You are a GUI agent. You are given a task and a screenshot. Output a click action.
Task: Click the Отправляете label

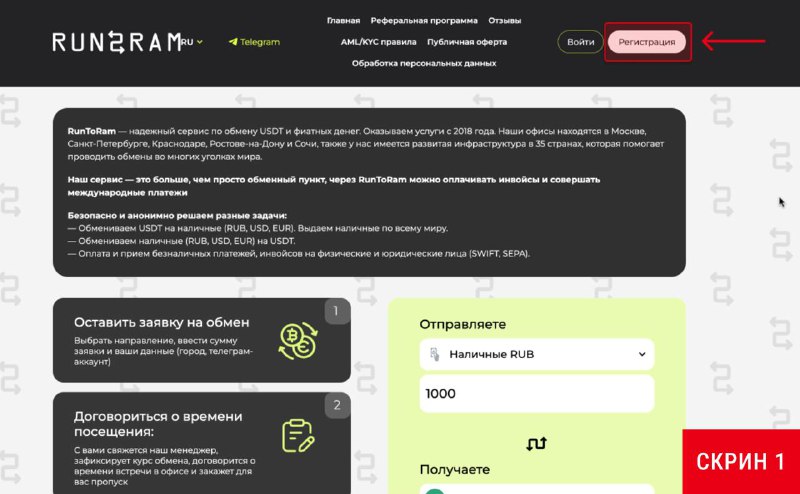[463, 324]
